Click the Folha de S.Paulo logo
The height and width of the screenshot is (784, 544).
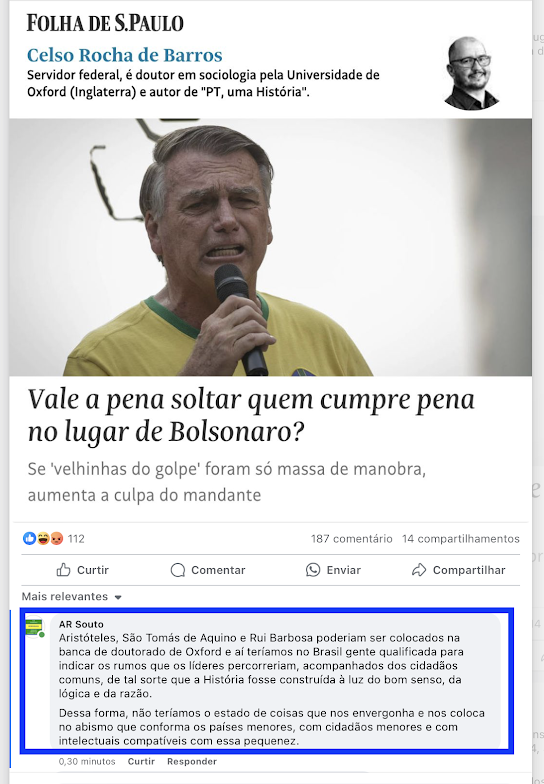105,23
